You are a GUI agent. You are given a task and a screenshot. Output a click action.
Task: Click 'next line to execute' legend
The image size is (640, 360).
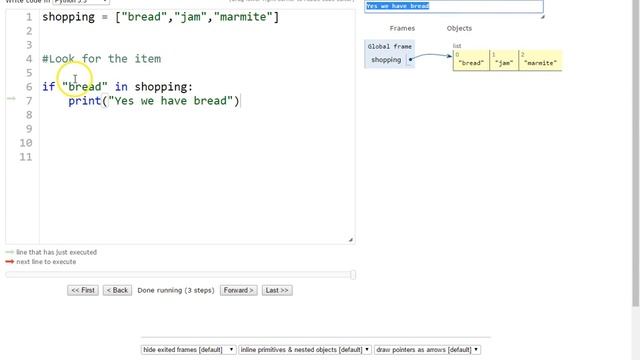[46, 262]
